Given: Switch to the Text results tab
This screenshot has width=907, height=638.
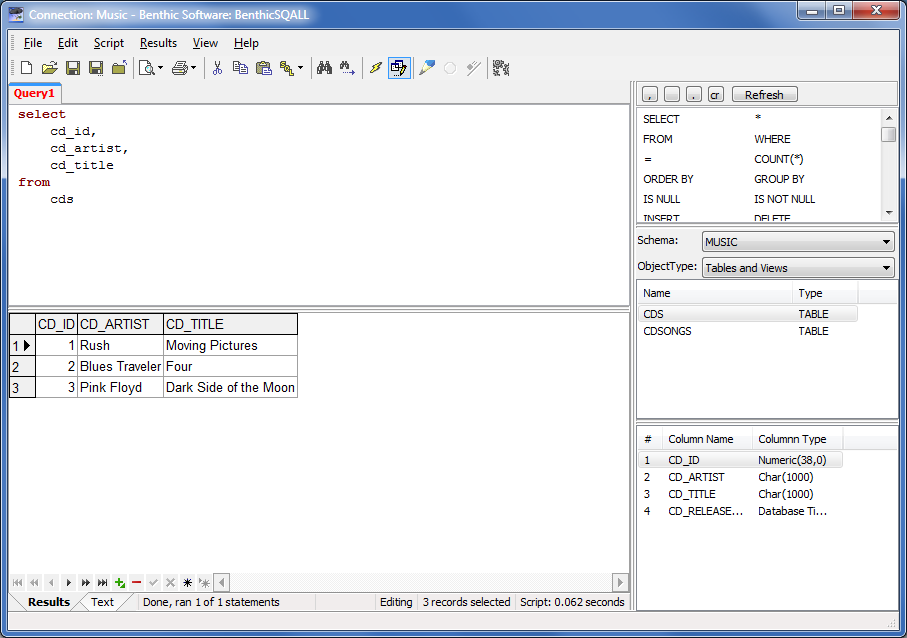Looking at the screenshot, I should tap(102, 602).
